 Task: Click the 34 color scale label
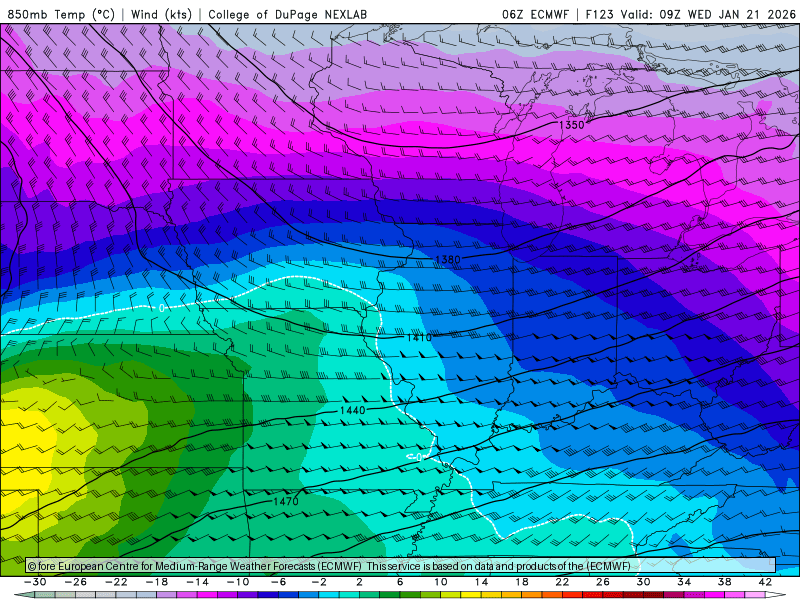pos(684,582)
